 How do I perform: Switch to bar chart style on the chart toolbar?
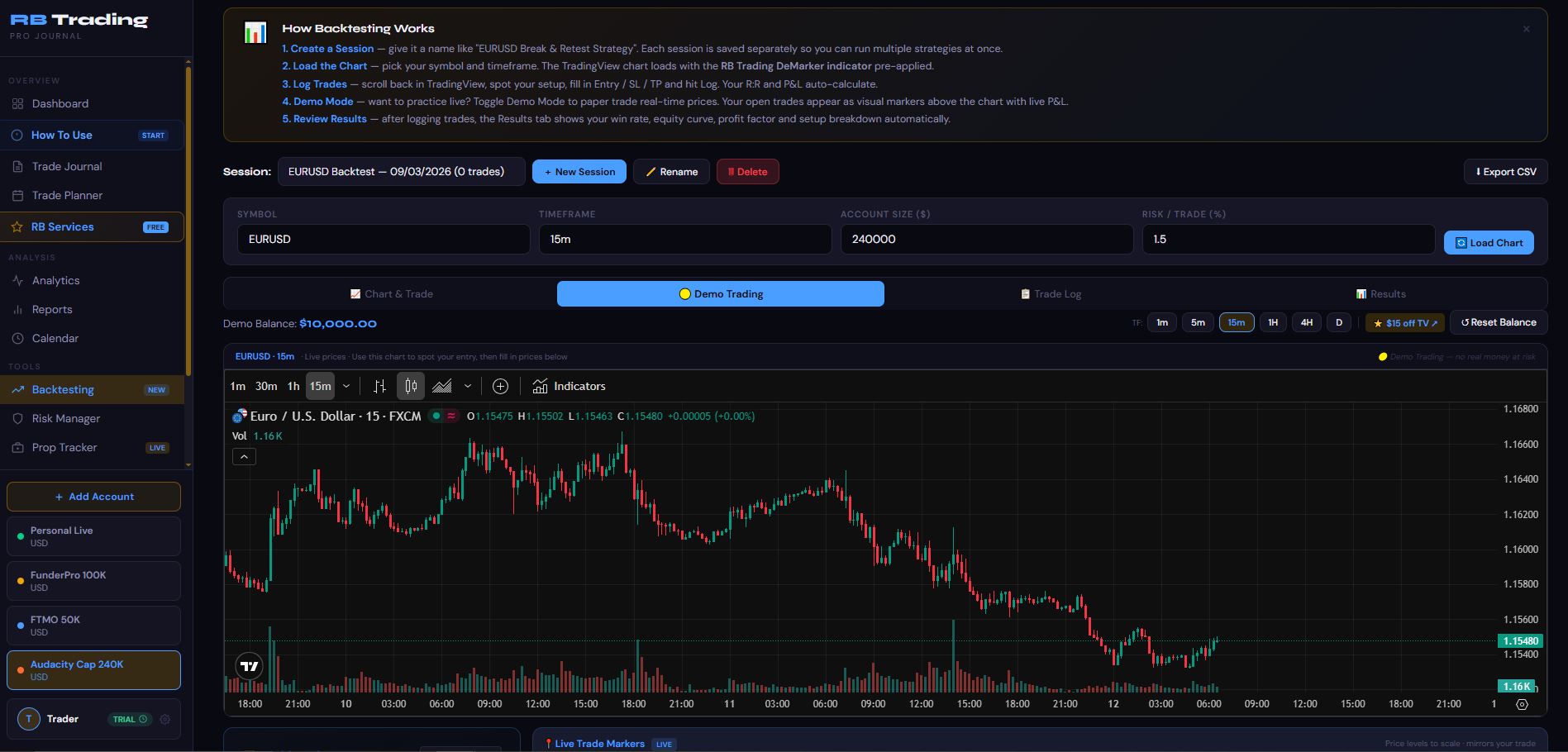tap(379, 386)
